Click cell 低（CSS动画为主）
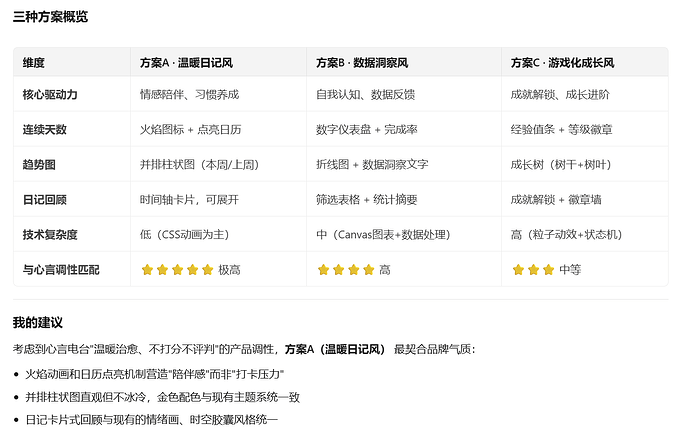The image size is (690, 435). [x=185, y=235]
